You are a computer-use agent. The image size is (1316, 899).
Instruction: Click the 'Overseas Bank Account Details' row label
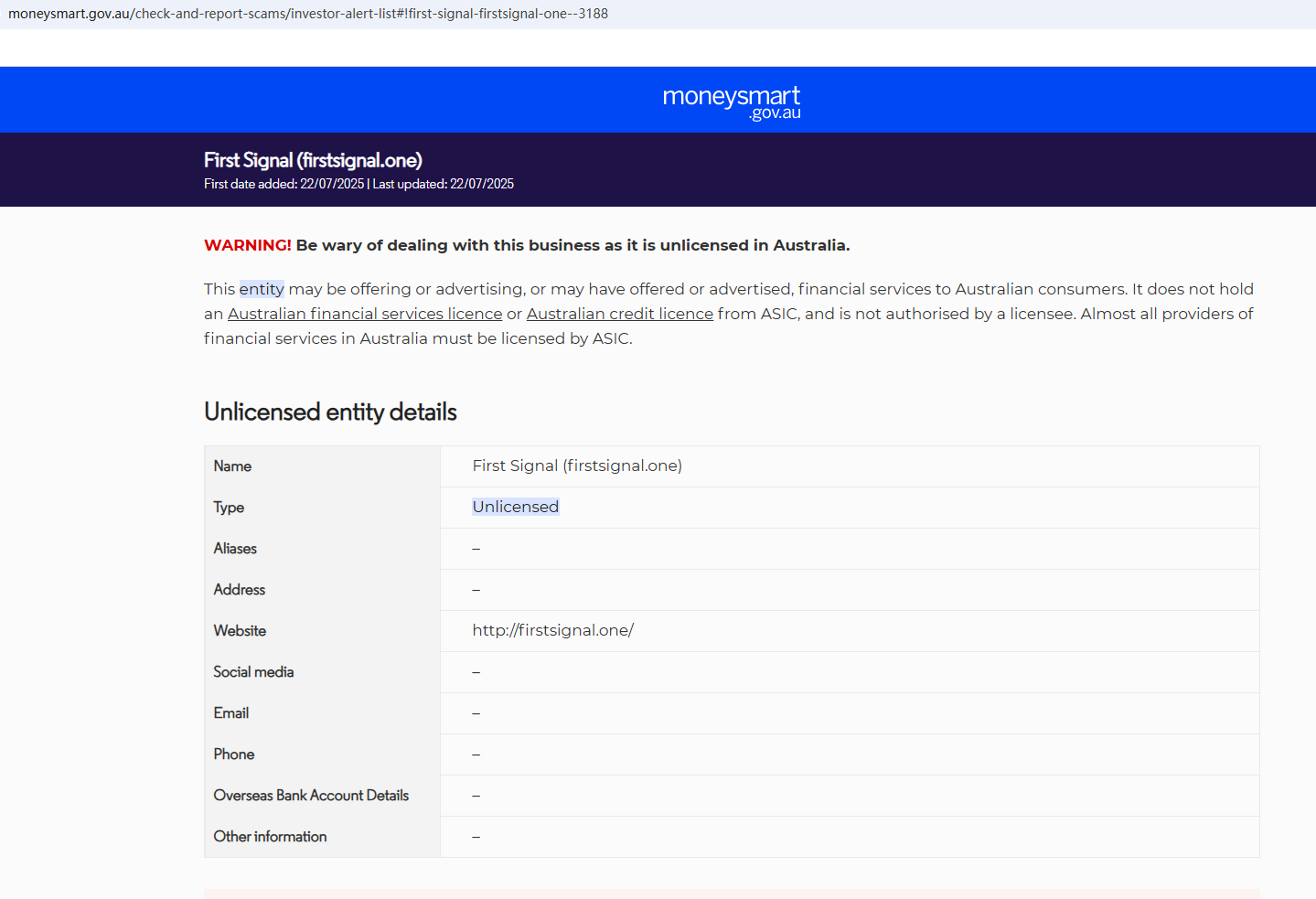click(311, 796)
